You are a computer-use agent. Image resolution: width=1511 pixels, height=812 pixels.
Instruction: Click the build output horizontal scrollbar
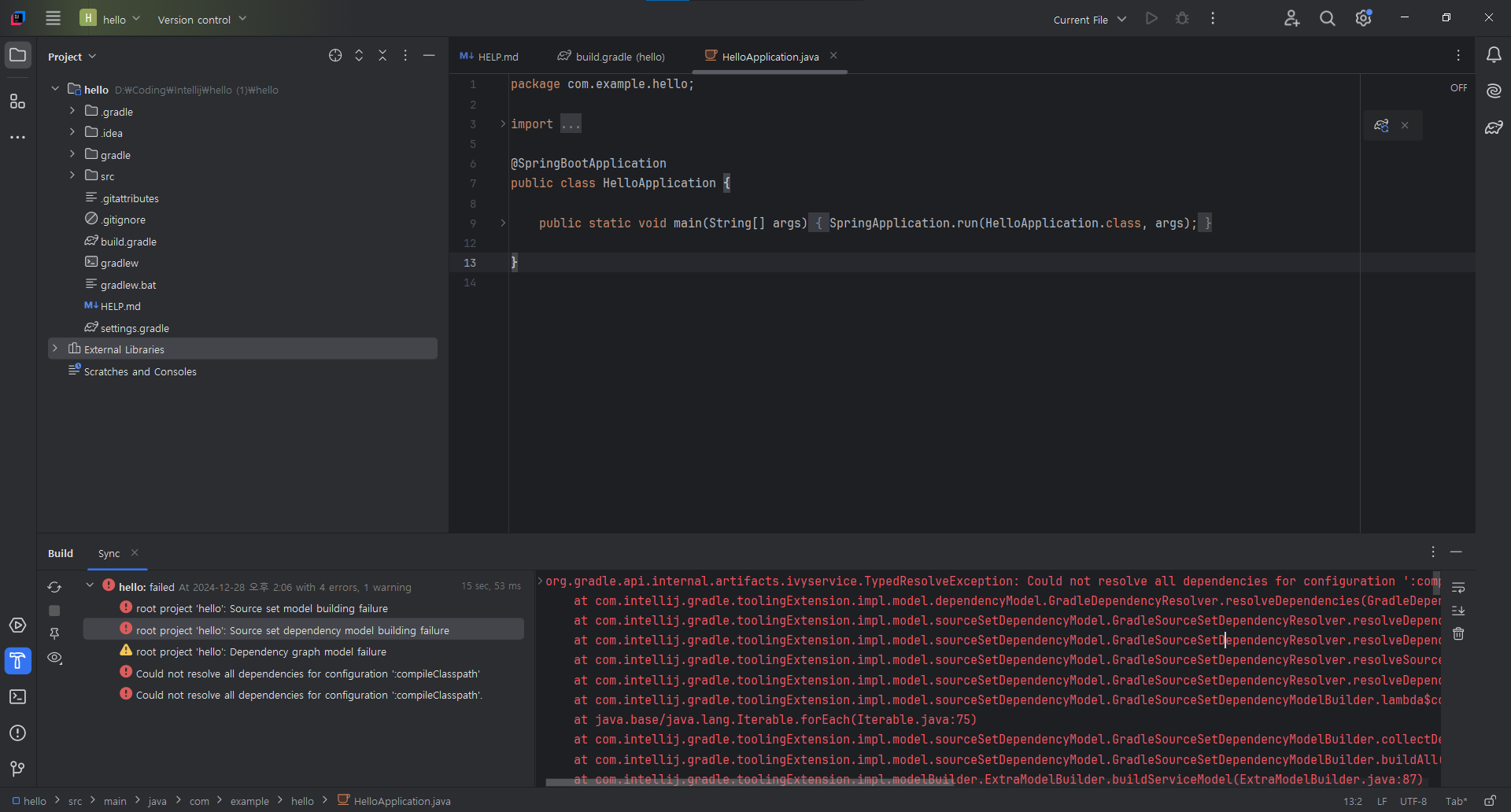[x=749, y=783]
